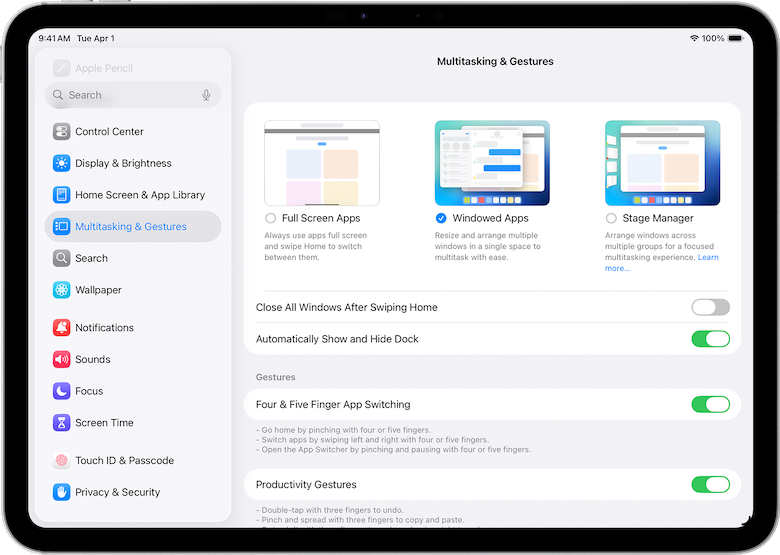This screenshot has width=780, height=555.
Task: Click the Wallpaper flower icon
Action: tap(62, 290)
